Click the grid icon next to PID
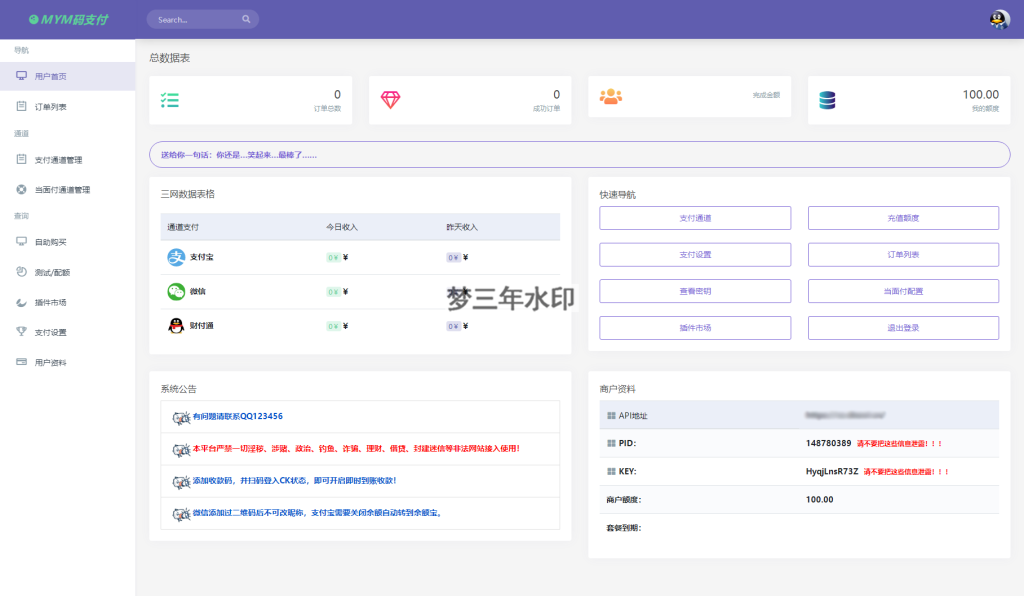 [x=611, y=443]
